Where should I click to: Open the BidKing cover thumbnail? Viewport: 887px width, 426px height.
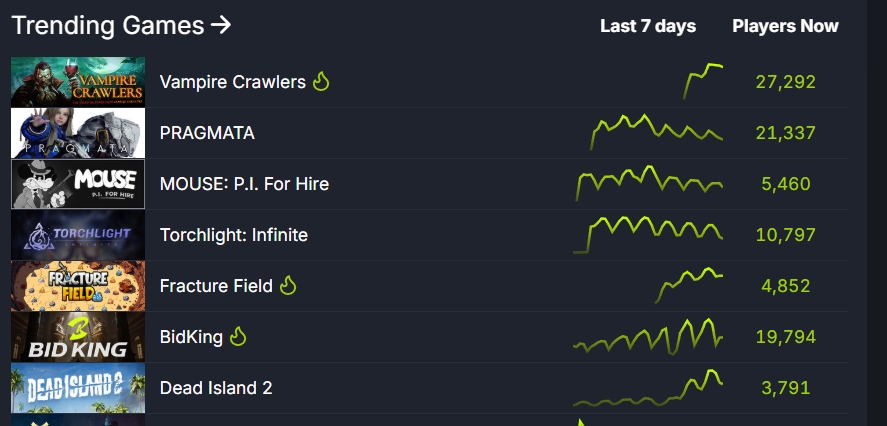pyautogui.click(x=78, y=337)
